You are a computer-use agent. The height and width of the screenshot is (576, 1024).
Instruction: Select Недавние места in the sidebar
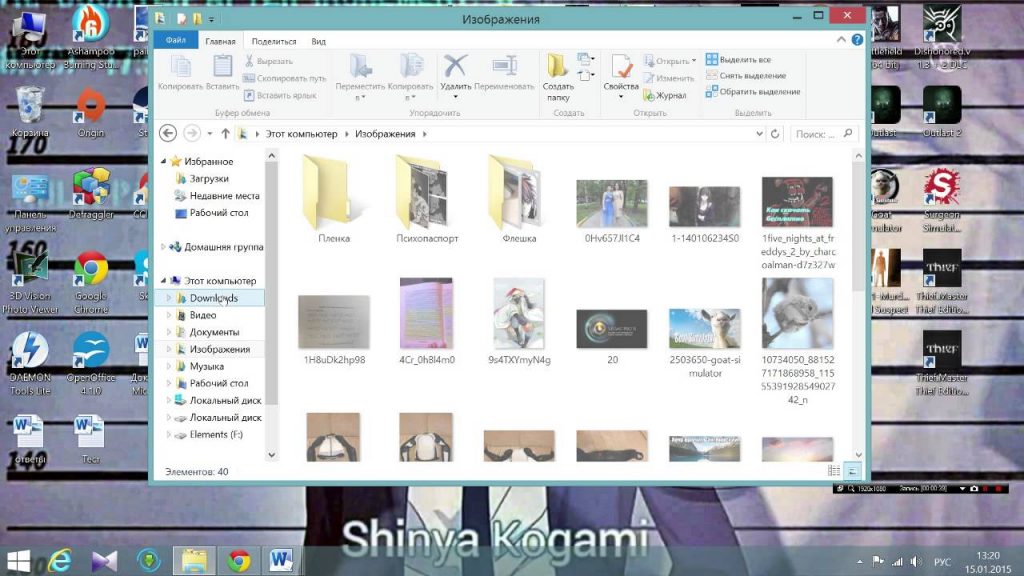(x=224, y=195)
